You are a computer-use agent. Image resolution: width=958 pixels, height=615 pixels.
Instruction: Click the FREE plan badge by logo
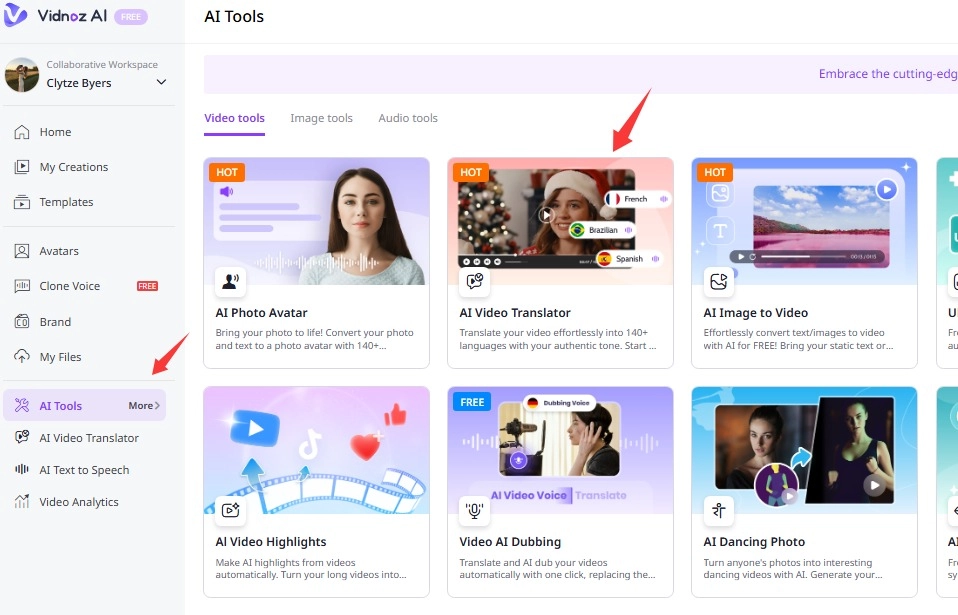click(x=131, y=17)
